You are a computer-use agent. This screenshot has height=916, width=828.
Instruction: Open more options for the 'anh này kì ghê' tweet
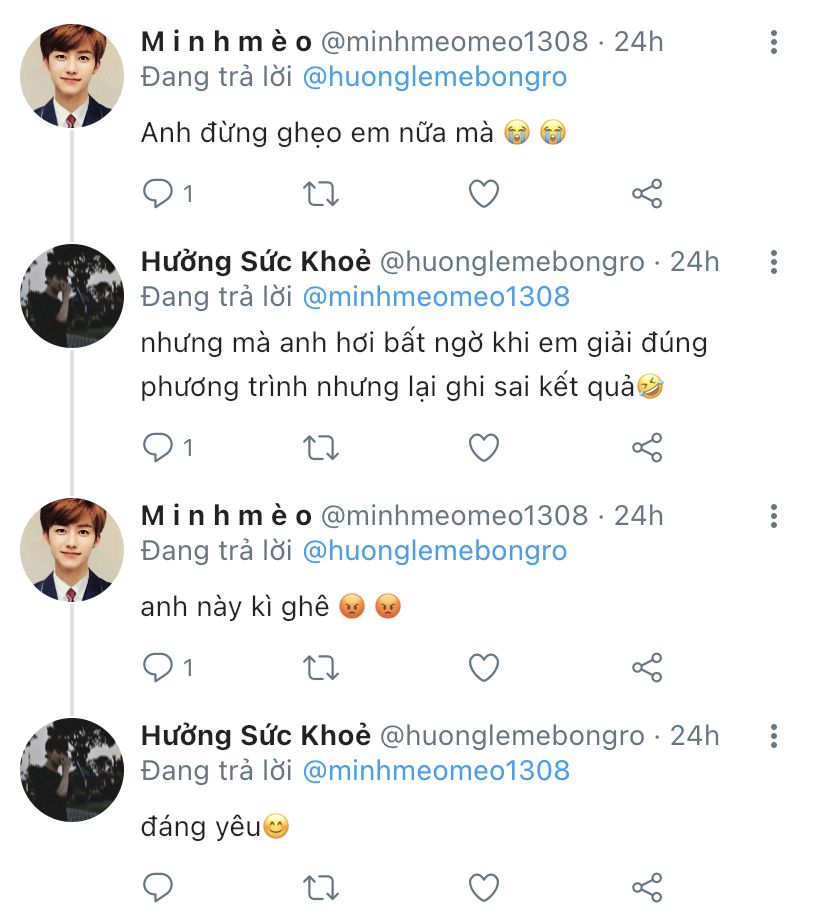pos(774,516)
